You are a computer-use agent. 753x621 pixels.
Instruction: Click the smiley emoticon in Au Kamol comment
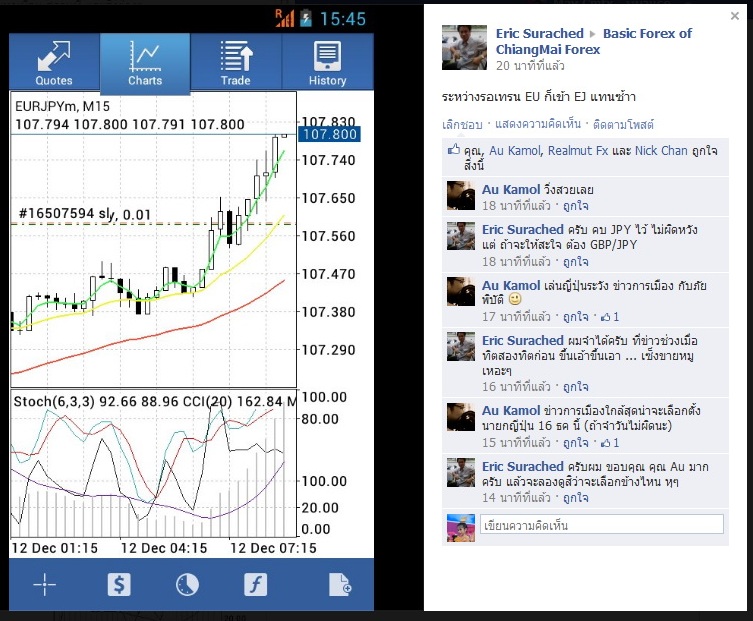[515, 299]
